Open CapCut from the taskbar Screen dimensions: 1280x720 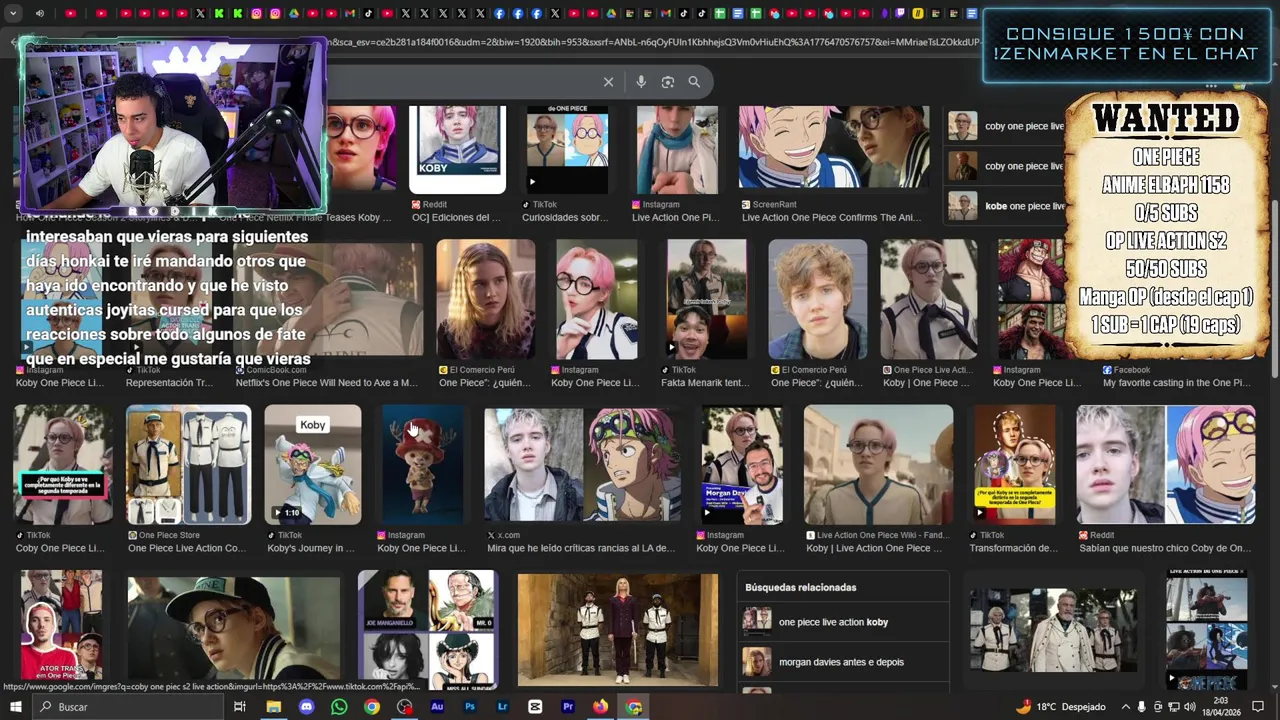(535, 707)
